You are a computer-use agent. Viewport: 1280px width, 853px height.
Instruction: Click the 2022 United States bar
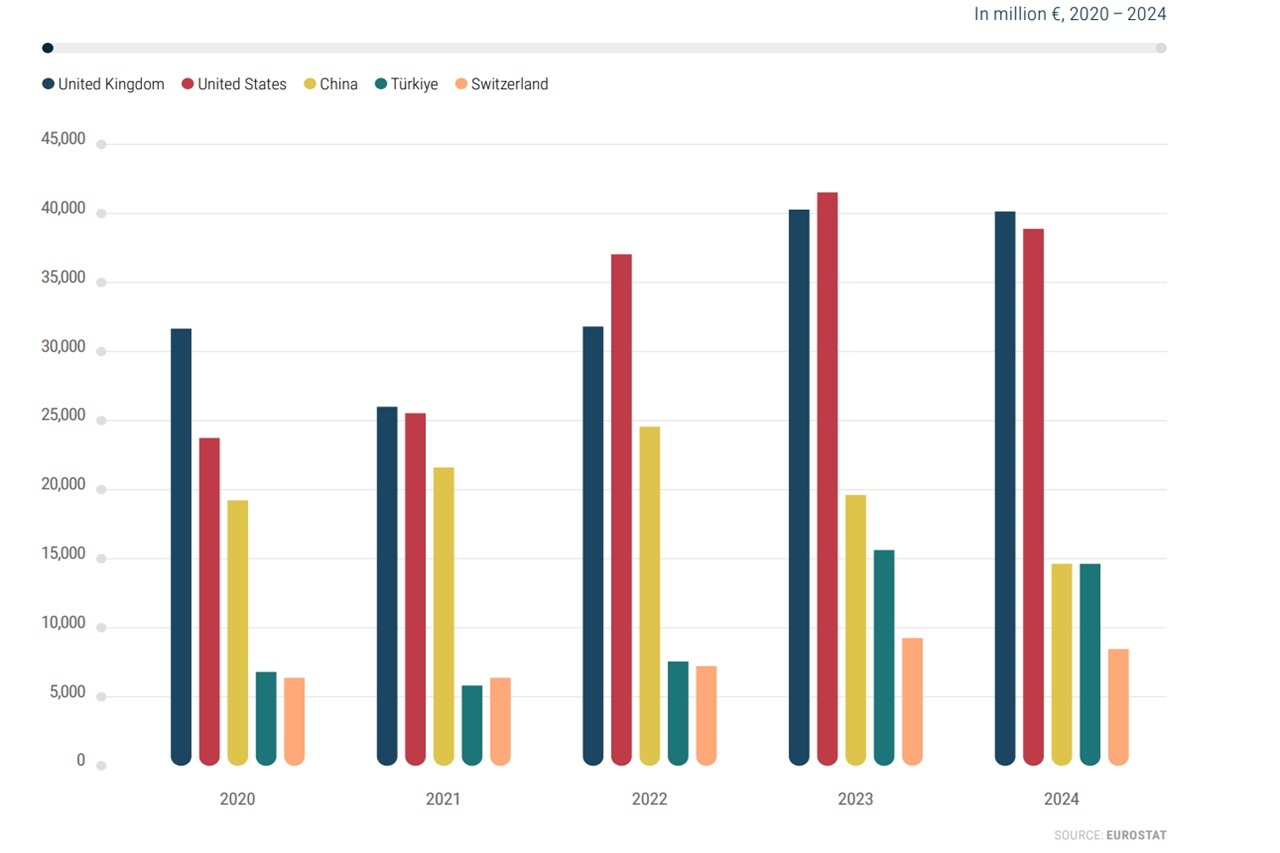[621, 510]
